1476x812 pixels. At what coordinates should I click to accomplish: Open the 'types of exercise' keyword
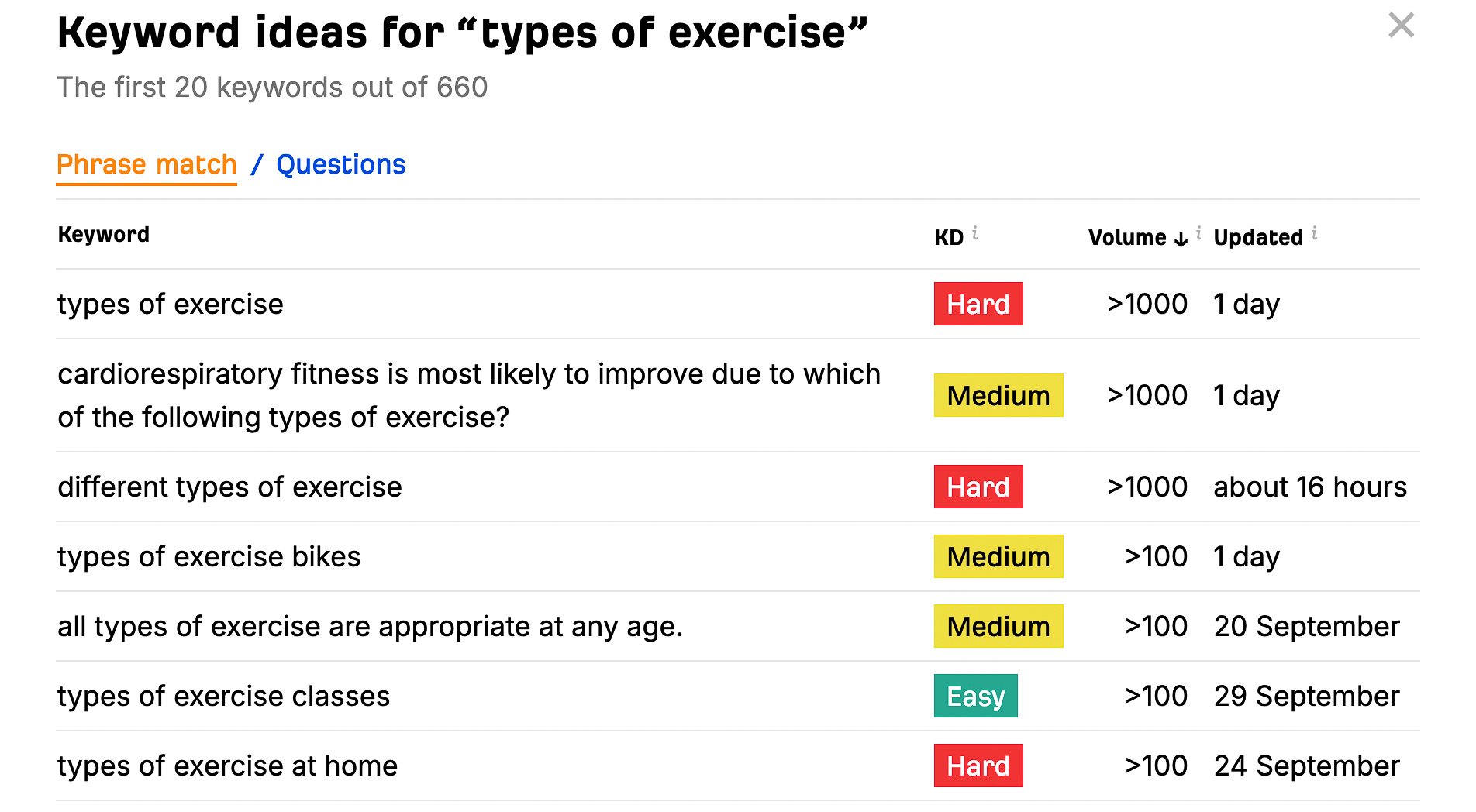coord(171,304)
